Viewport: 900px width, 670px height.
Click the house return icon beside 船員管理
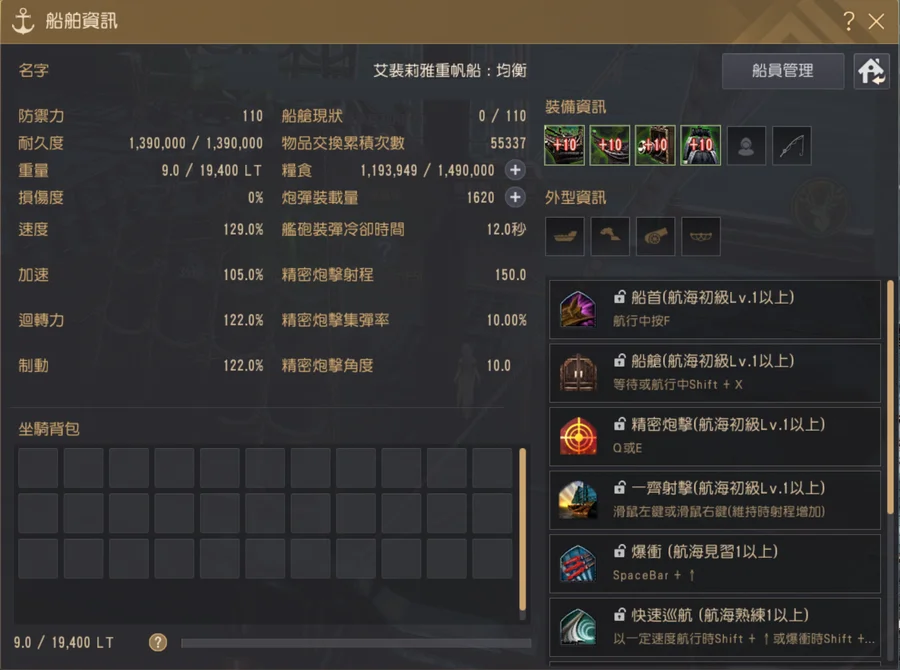(x=871, y=71)
